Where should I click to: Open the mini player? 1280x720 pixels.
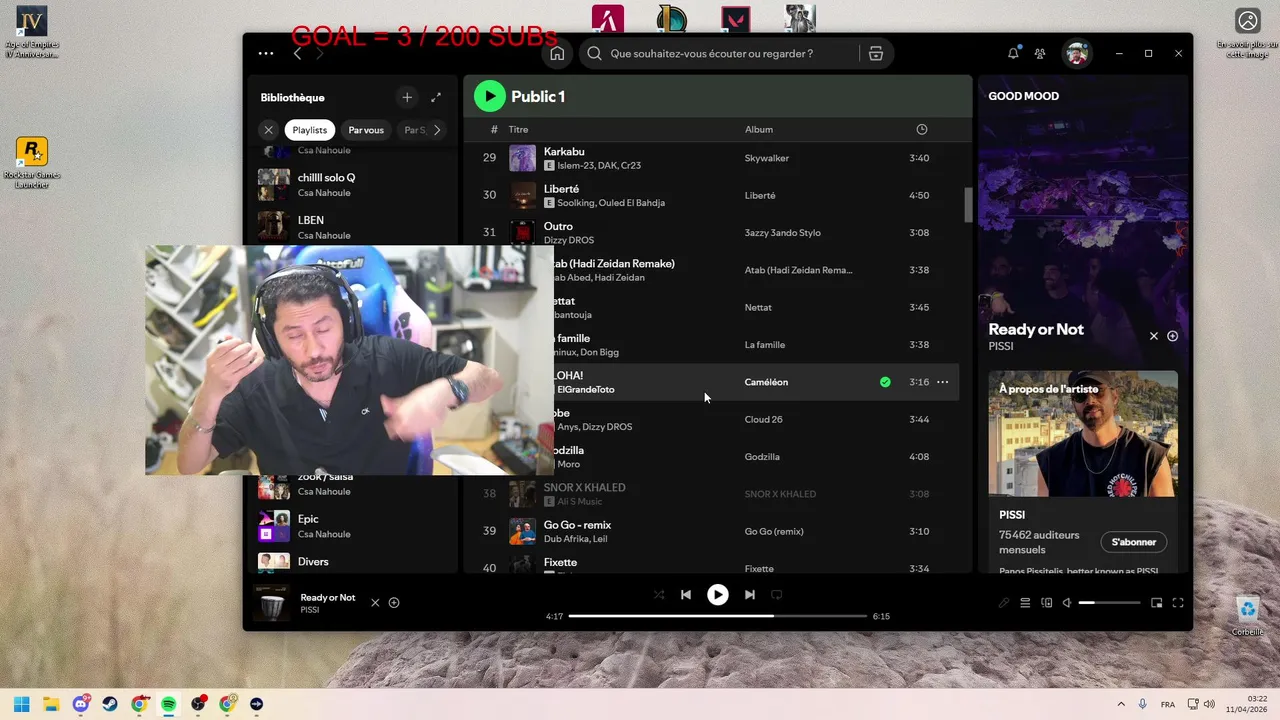1157,603
